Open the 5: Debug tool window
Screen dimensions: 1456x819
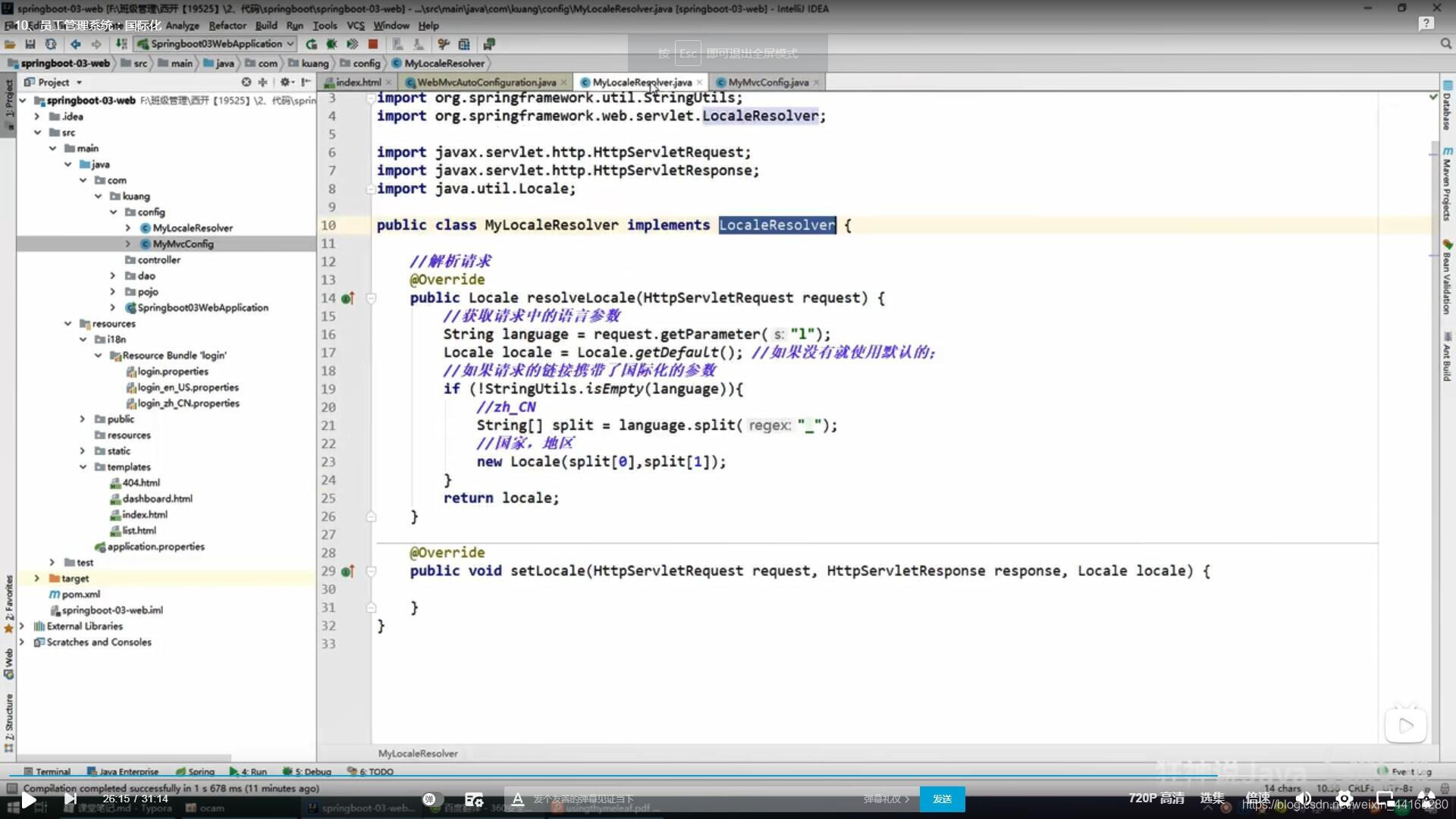coord(307,772)
